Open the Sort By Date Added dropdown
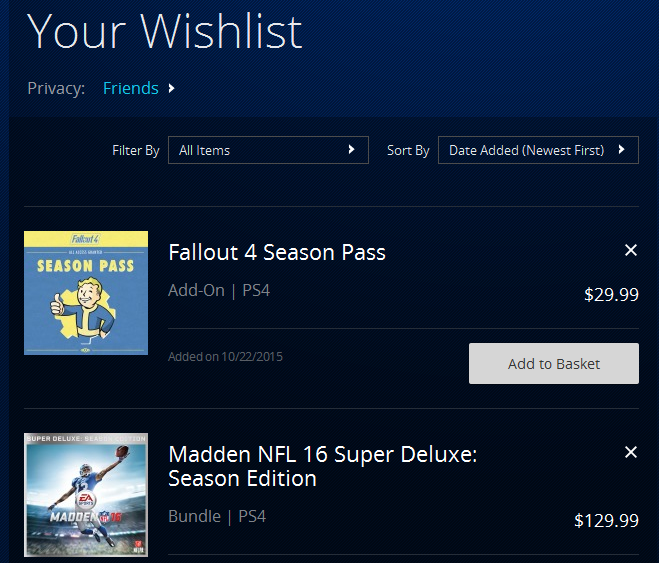 coord(538,150)
